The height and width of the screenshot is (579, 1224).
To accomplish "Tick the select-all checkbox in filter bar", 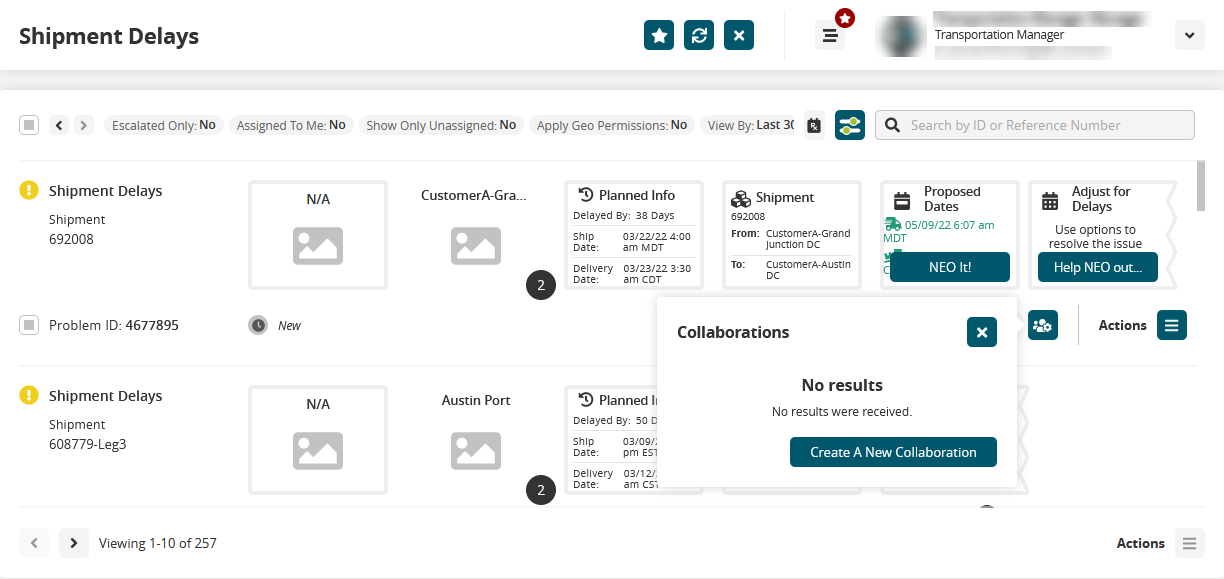I will pos(29,125).
